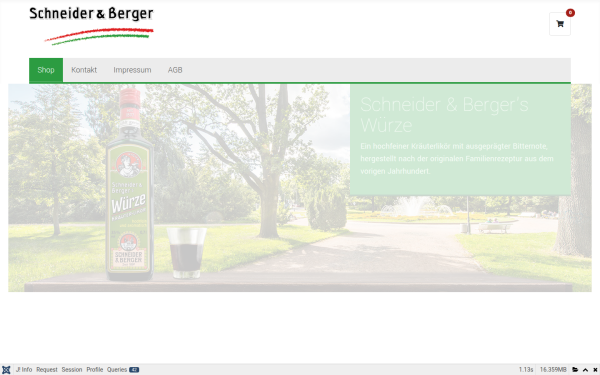Open the Session debug tab
Viewport: 600px width, 375px height.
tap(72, 370)
